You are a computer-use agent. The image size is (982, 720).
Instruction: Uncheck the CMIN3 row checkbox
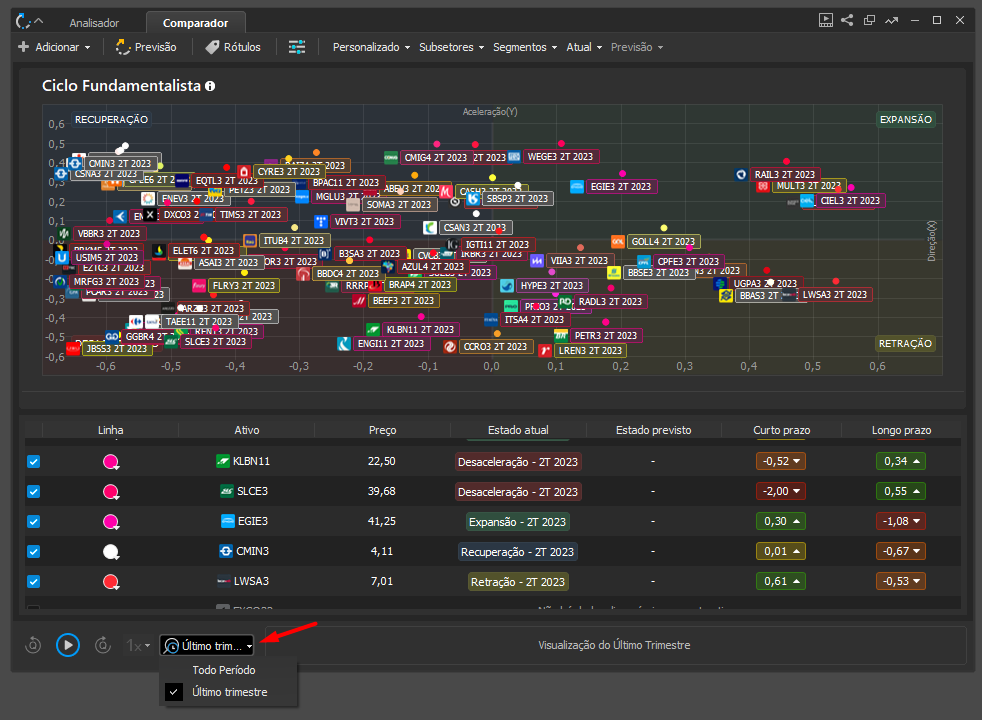tap(34, 552)
